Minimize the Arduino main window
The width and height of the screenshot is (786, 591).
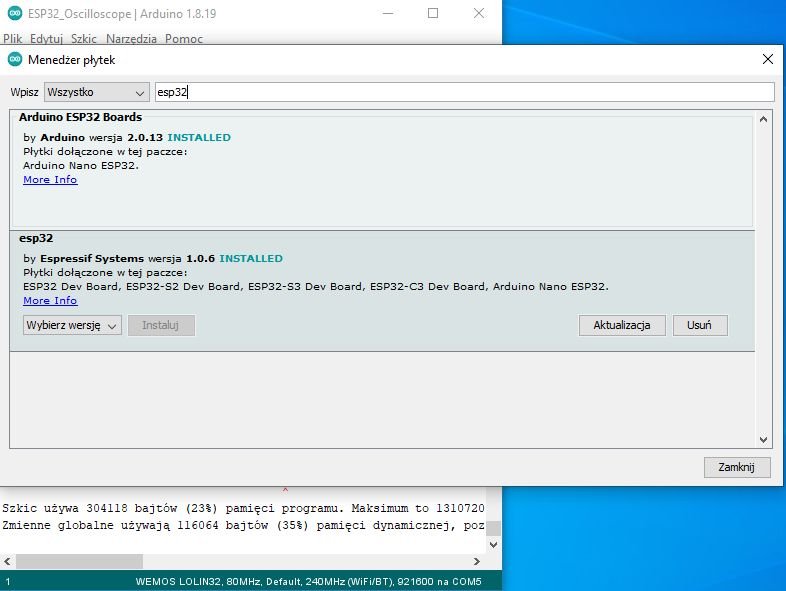[x=388, y=14]
